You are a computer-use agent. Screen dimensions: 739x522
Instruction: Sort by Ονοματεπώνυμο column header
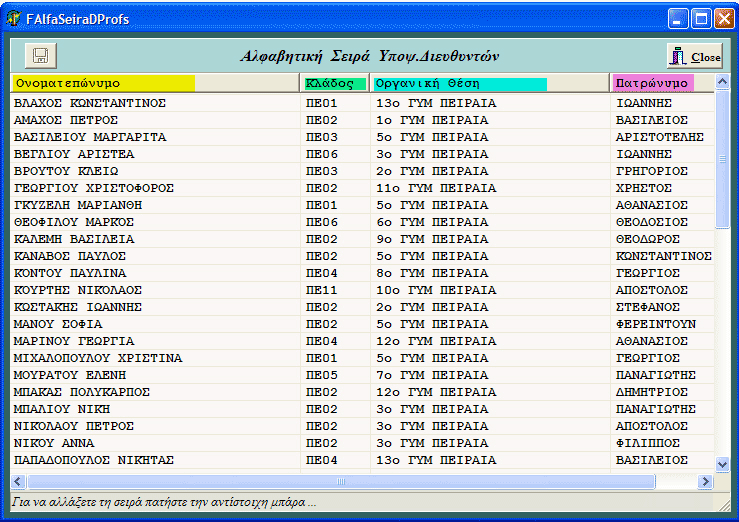pyautogui.click(x=103, y=84)
